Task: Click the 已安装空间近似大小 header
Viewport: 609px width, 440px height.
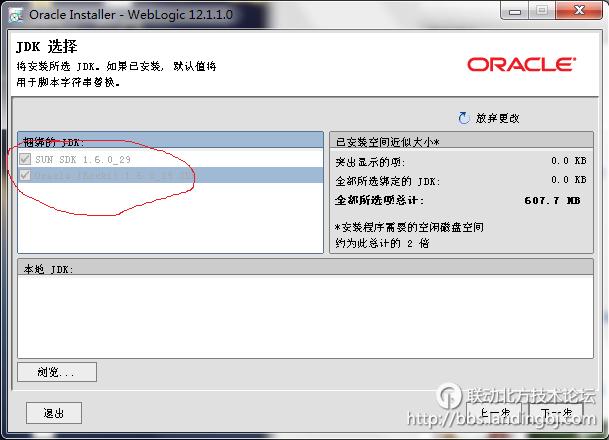Action: [x=461, y=141]
